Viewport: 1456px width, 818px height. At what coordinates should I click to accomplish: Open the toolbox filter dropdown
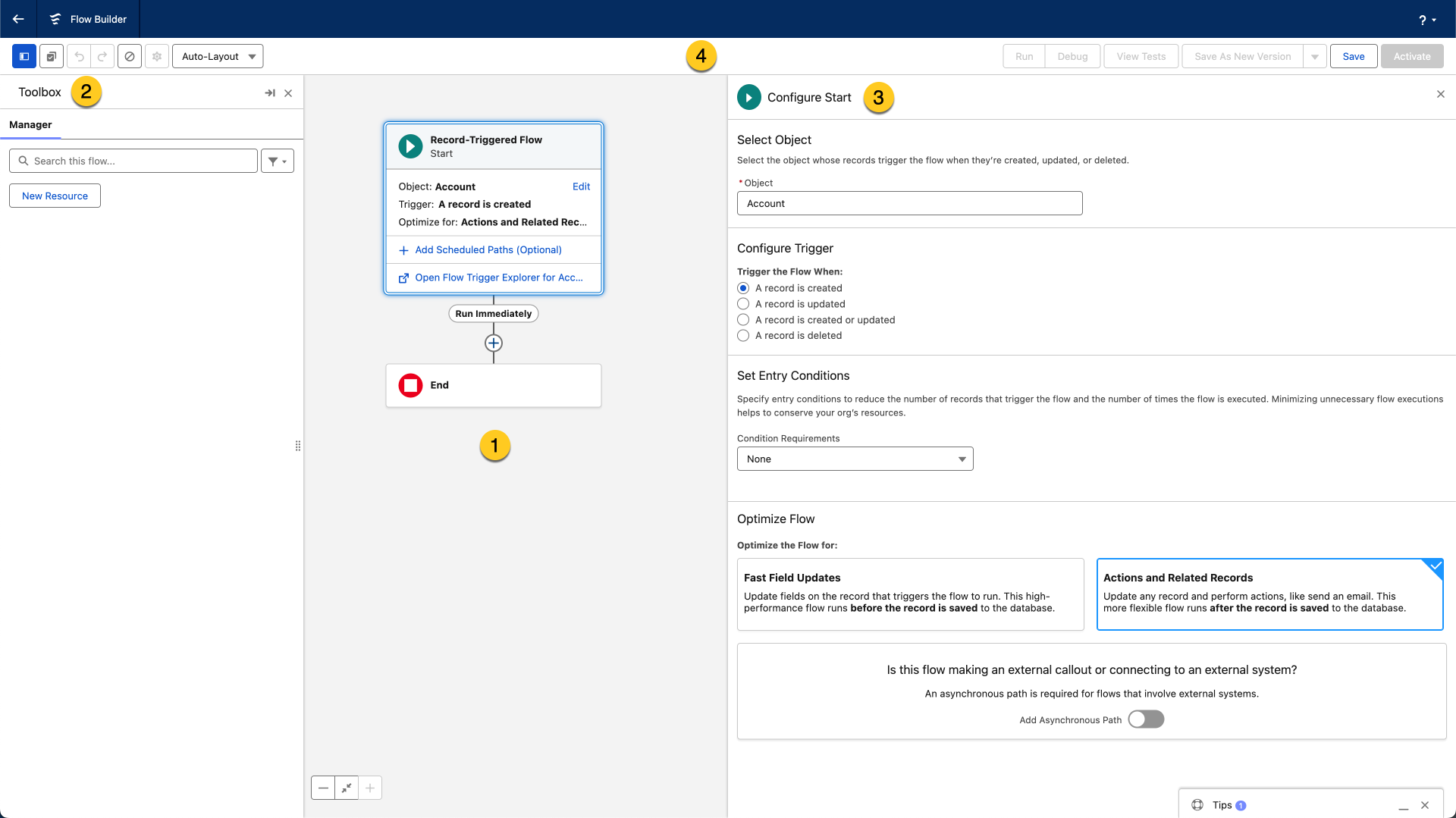[278, 161]
